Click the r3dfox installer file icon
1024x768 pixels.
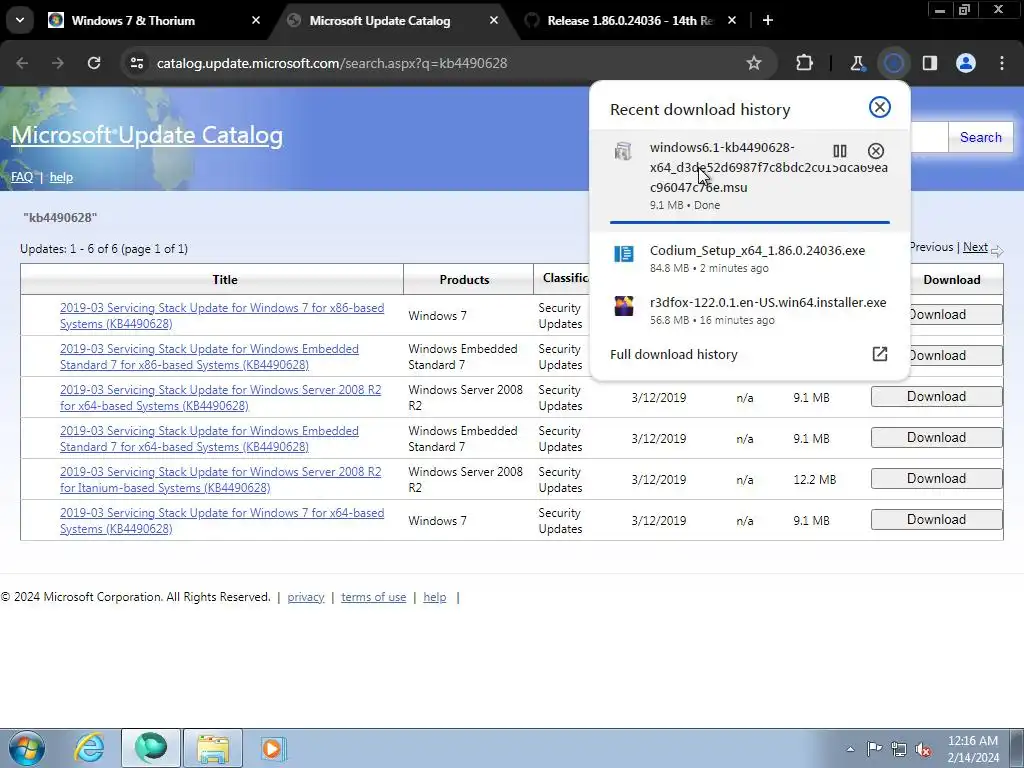pos(624,306)
